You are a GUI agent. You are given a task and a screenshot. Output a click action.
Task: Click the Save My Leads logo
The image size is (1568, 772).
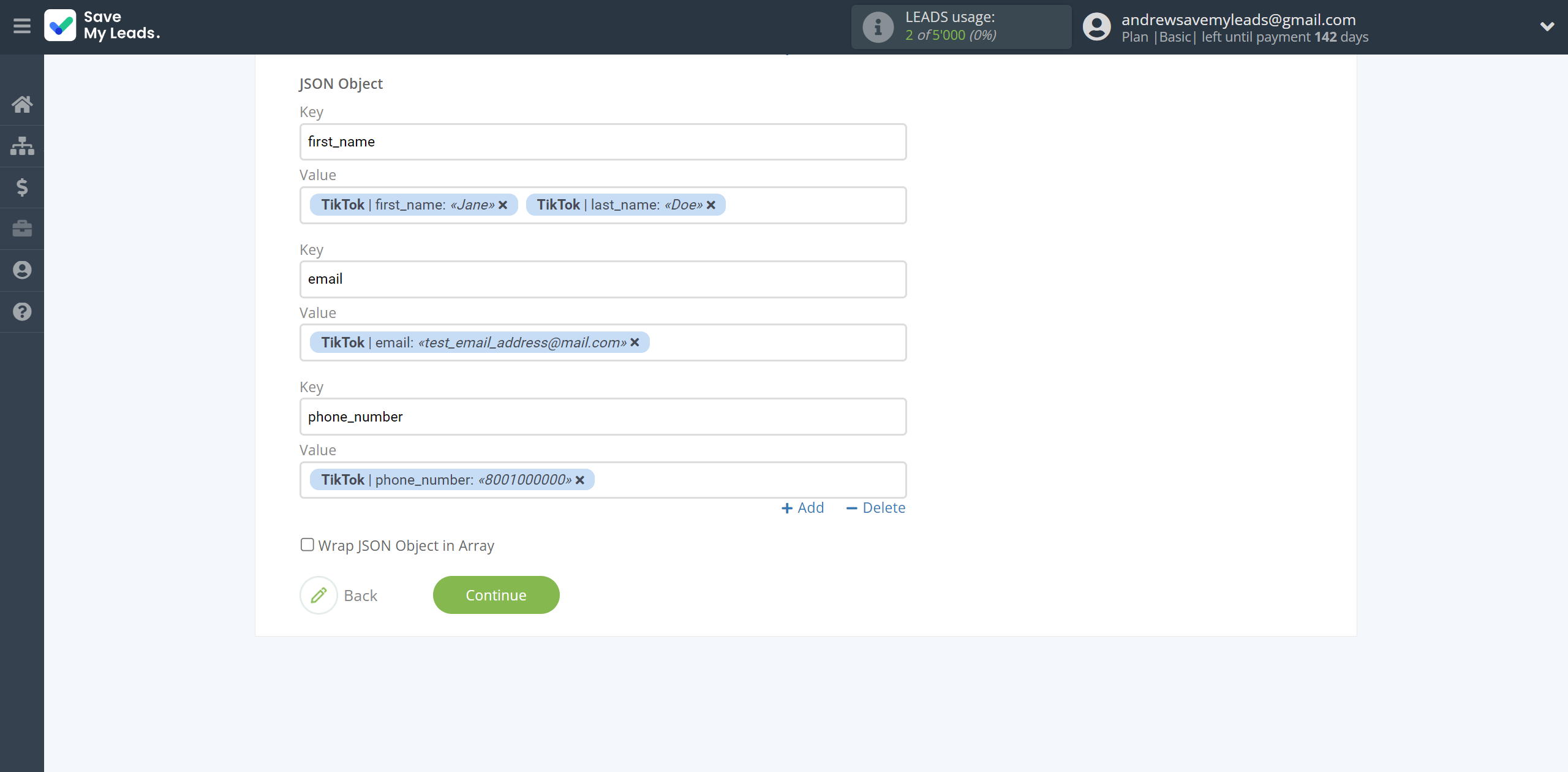tap(102, 26)
